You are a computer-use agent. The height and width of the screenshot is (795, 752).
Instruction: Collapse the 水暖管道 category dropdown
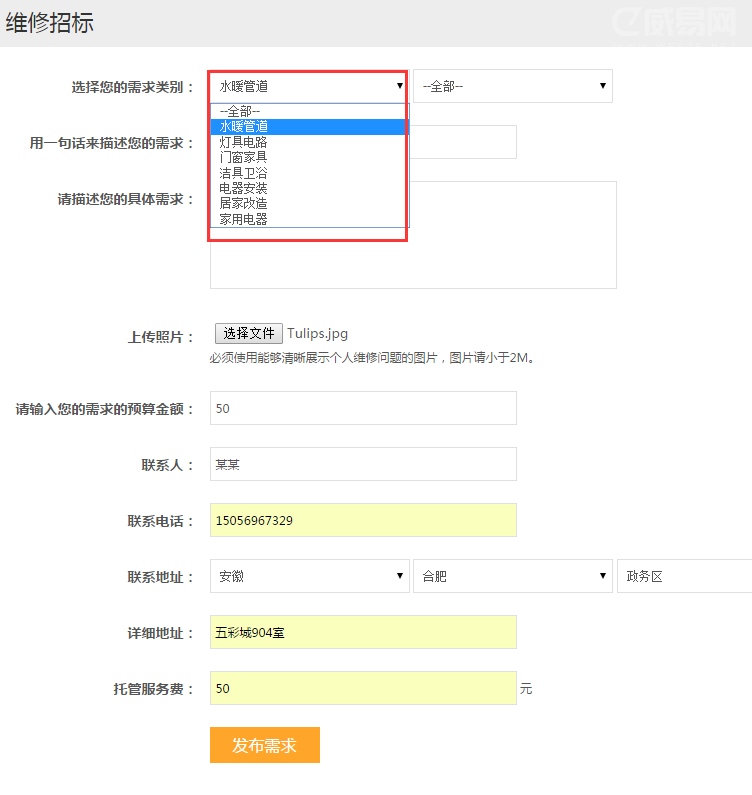(308, 86)
